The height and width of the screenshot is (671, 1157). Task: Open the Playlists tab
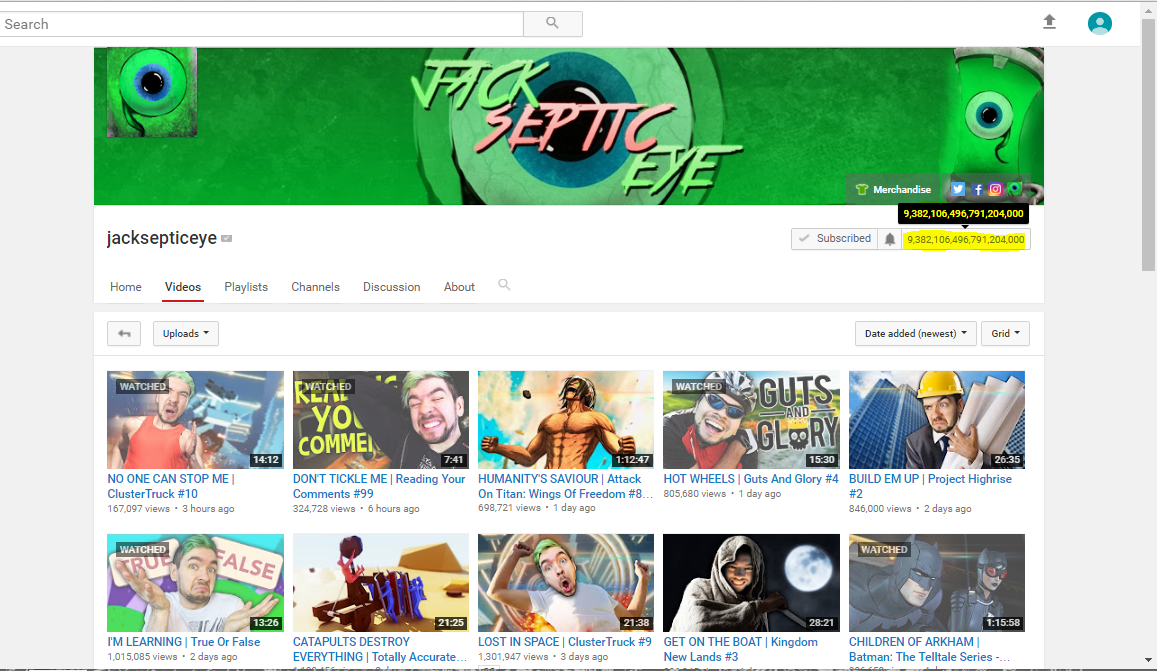click(x=246, y=287)
